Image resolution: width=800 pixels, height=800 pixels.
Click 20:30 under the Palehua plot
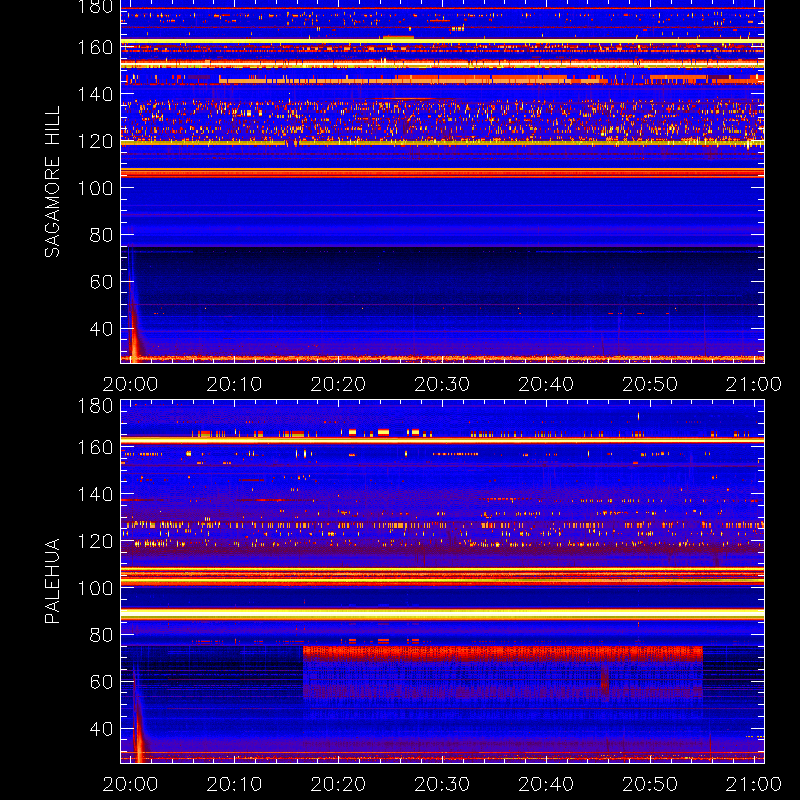tap(442, 784)
